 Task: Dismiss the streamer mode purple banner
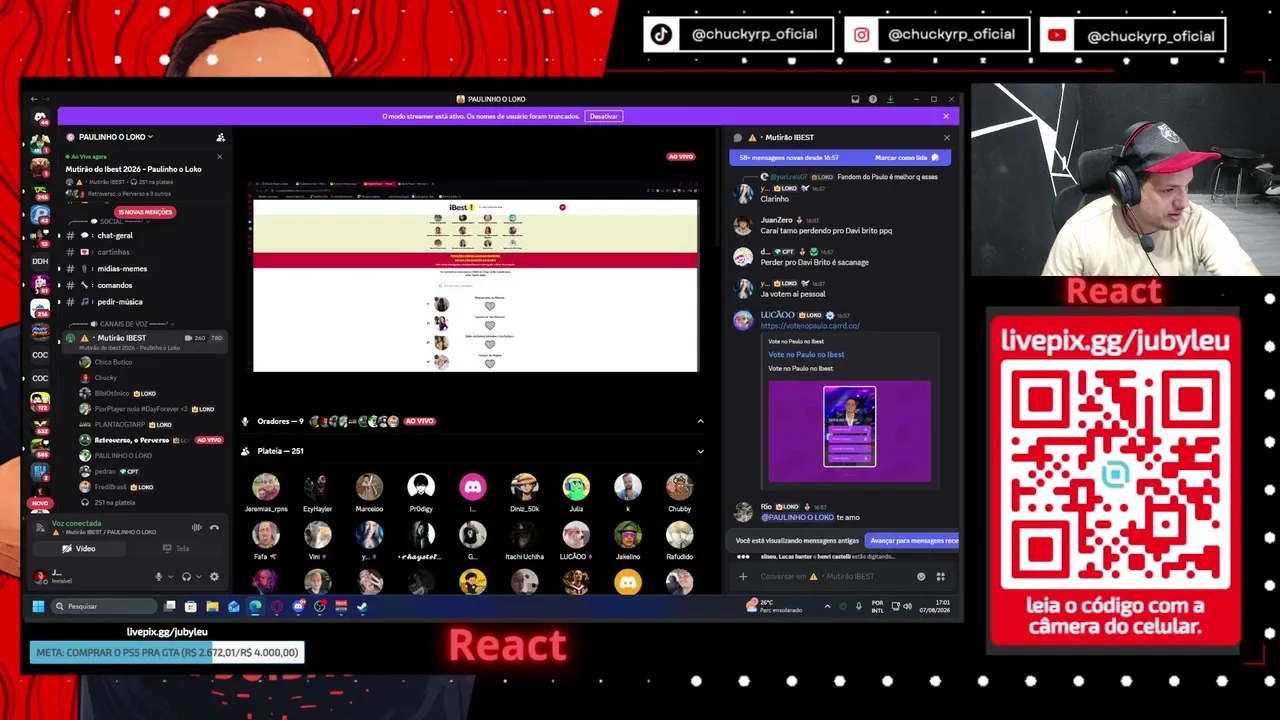click(946, 116)
